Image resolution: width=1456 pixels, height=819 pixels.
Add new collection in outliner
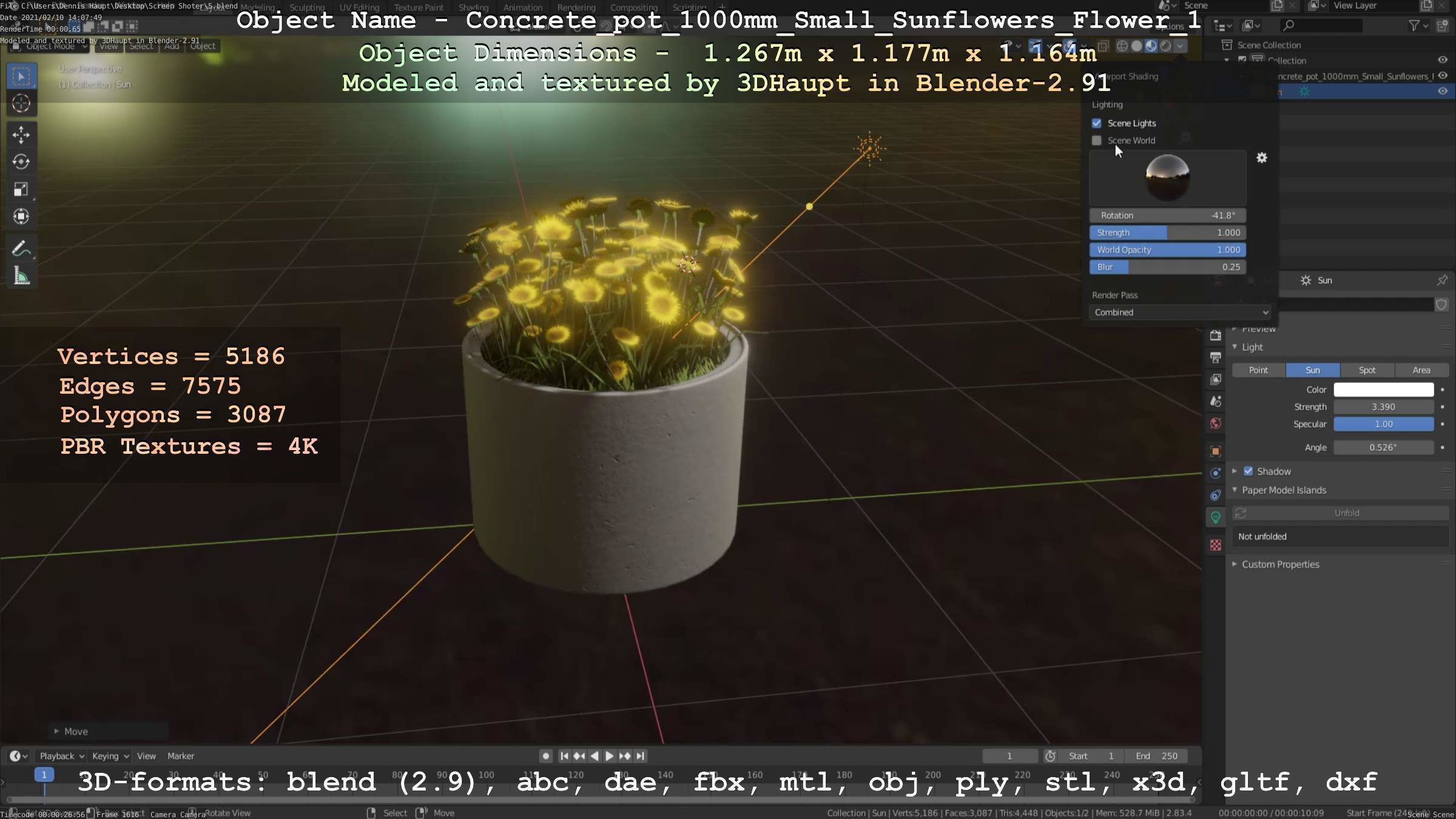(x=1443, y=25)
